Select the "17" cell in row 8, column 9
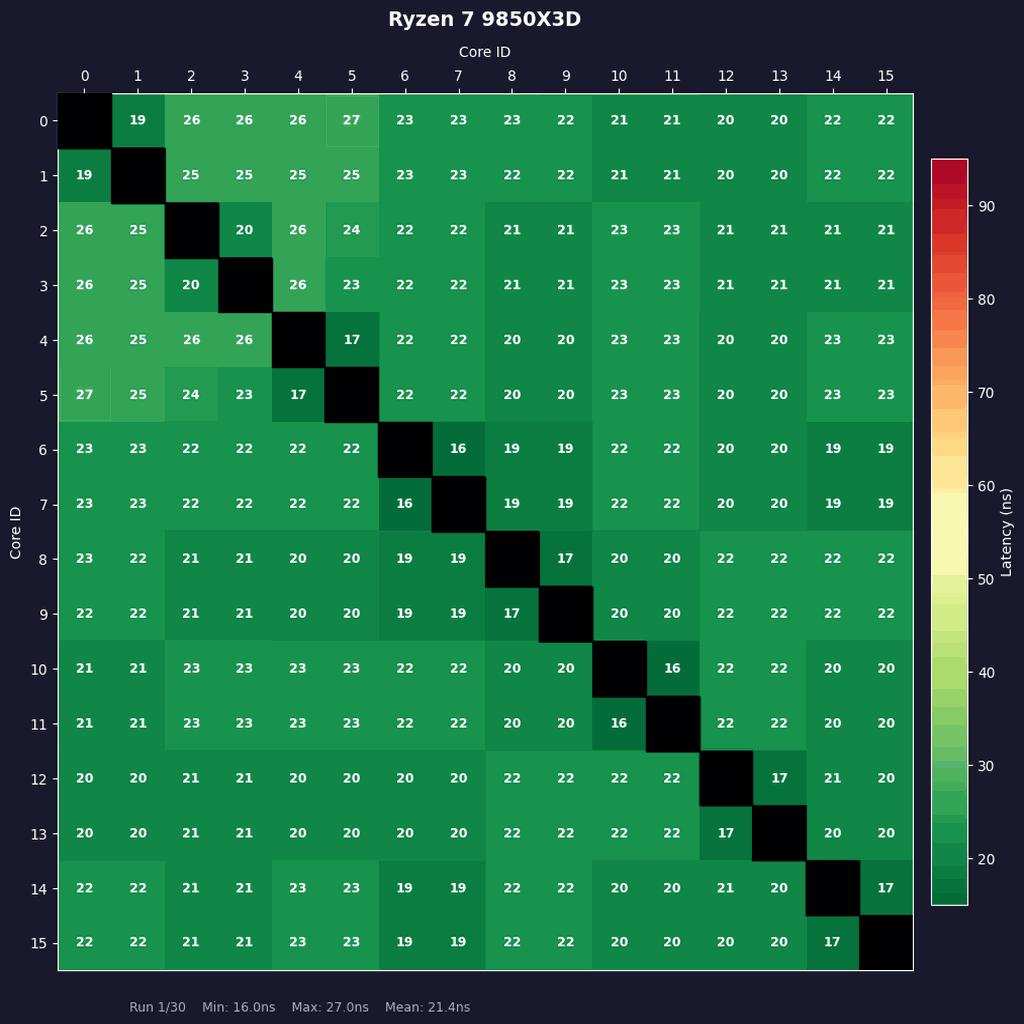 point(566,559)
